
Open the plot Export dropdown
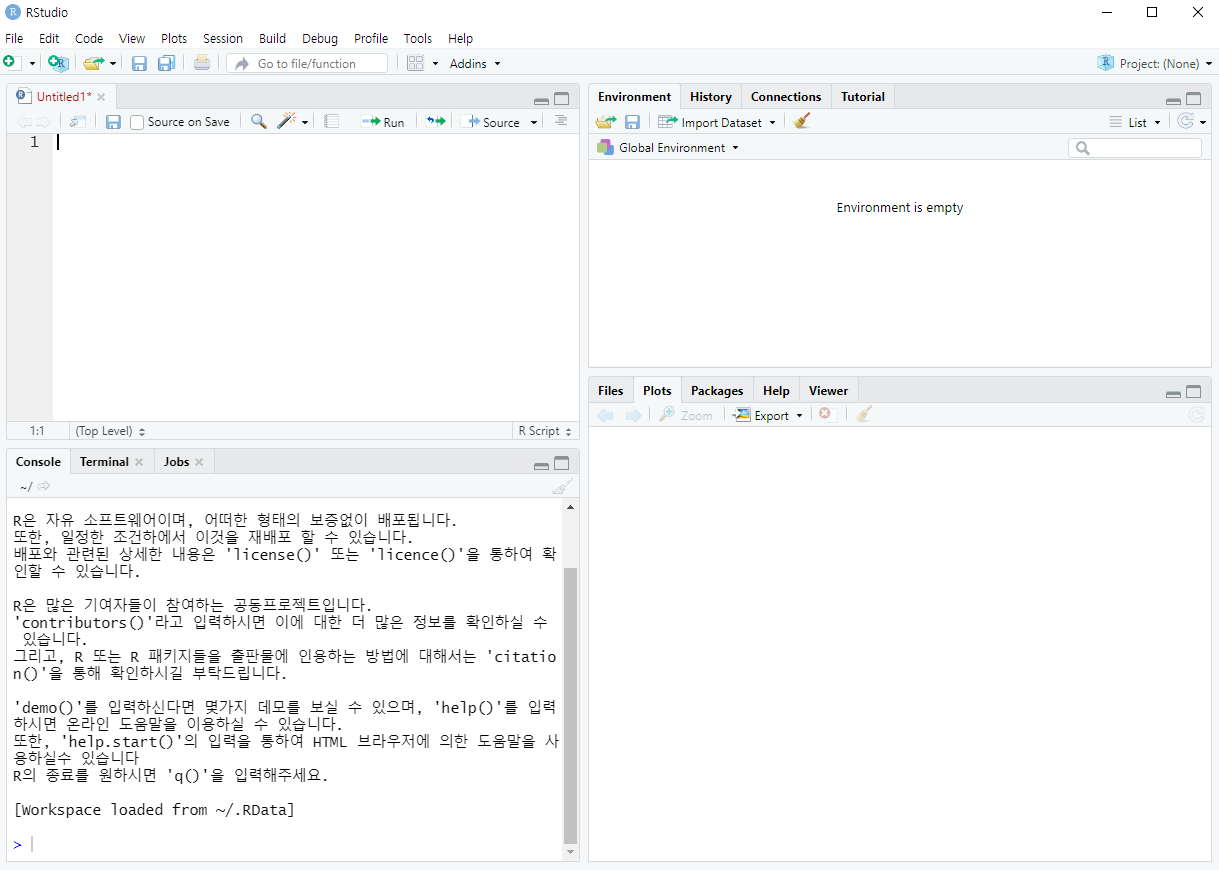(768, 415)
